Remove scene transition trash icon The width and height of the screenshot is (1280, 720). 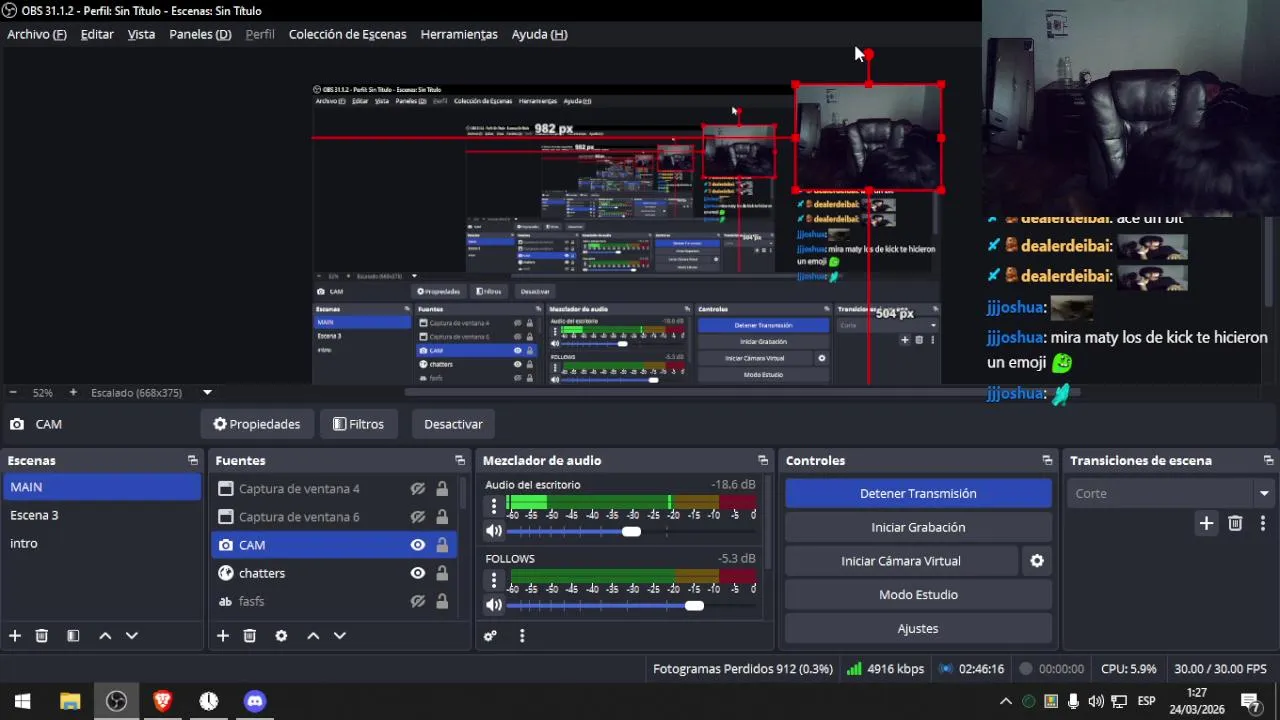tap(1235, 523)
